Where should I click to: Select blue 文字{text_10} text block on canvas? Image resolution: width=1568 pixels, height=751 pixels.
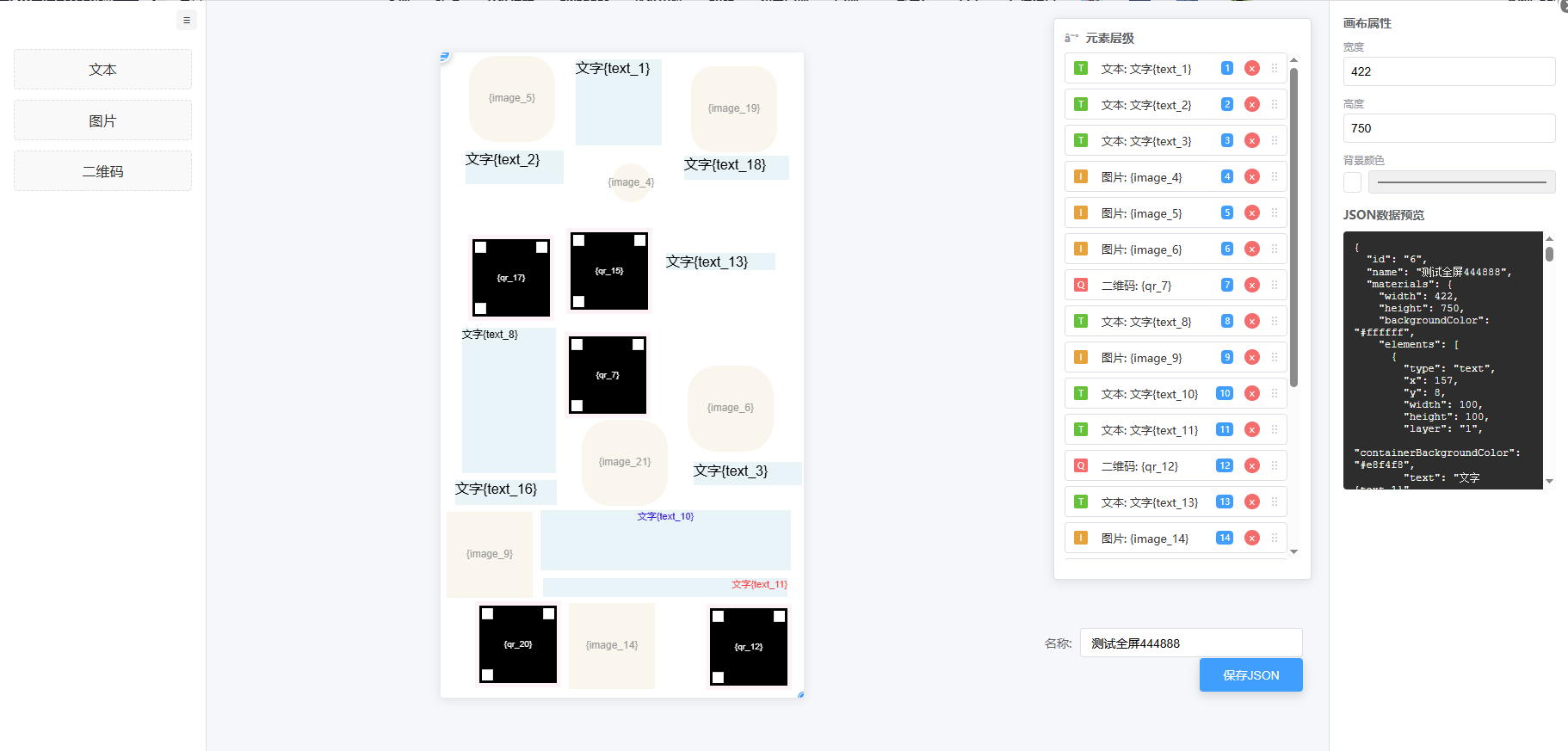click(665, 540)
